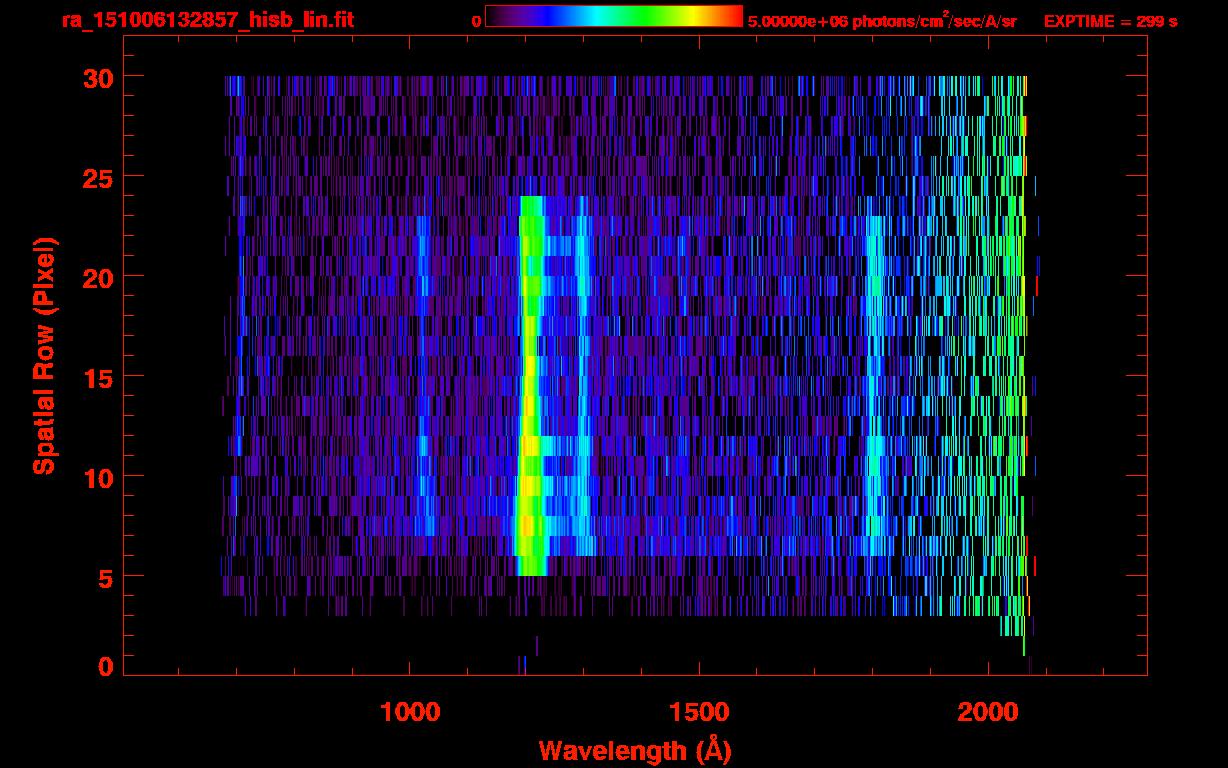
Task: Click the 2000 wavelength tick label
Action: [x=987, y=712]
